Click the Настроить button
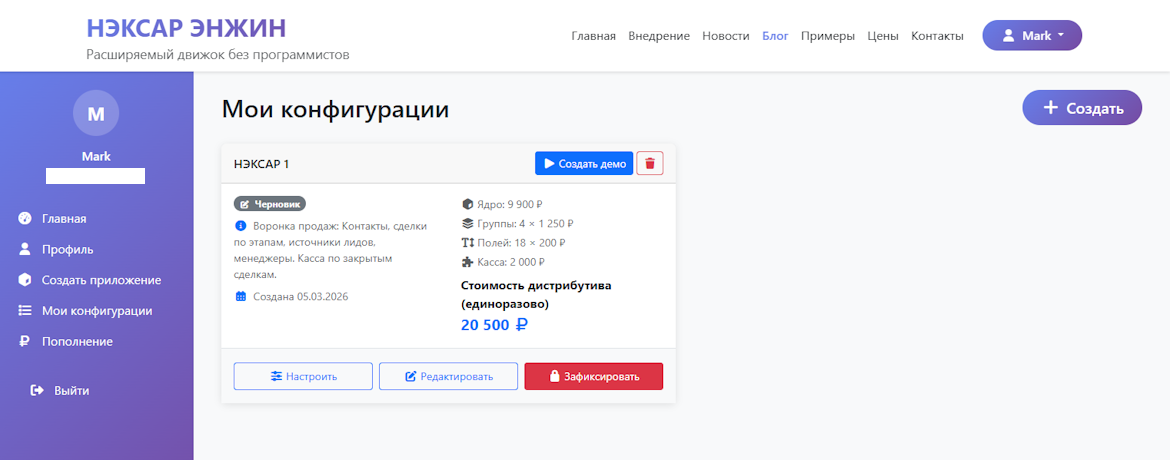Screen dimensions: 1170x460 [x=303, y=376]
